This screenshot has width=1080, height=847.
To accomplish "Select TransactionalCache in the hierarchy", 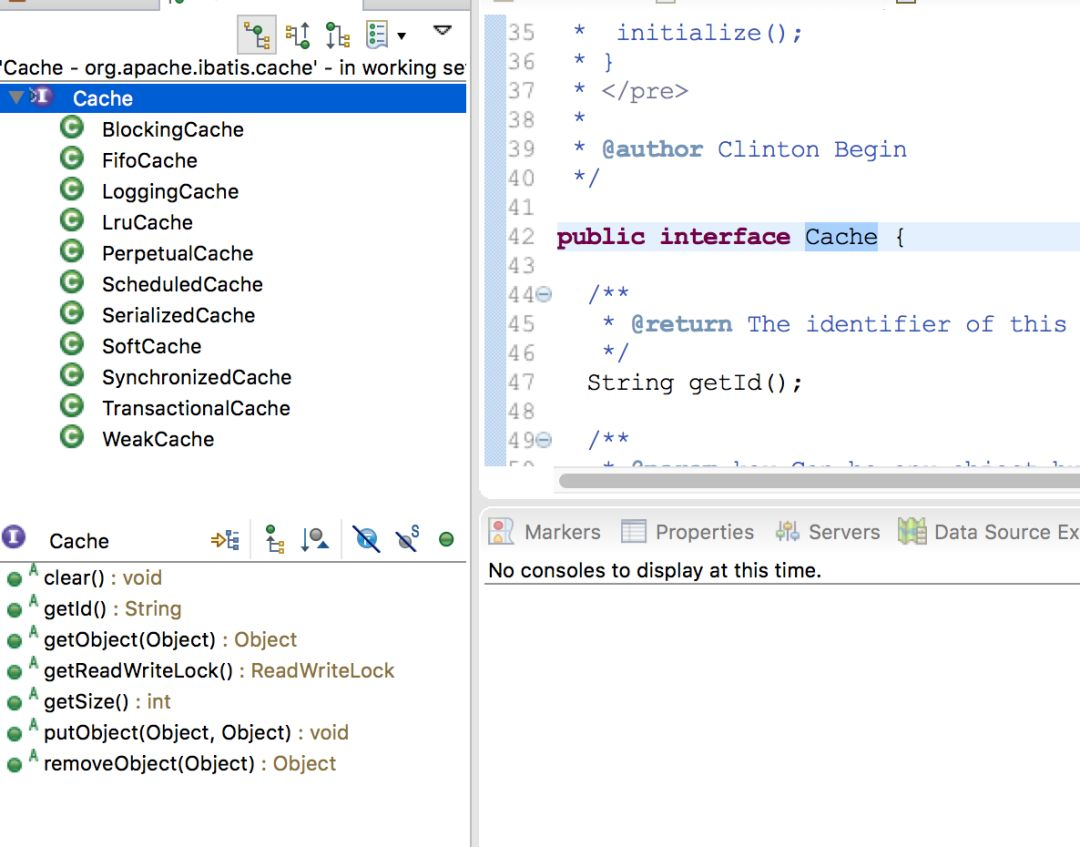I will point(196,408).
